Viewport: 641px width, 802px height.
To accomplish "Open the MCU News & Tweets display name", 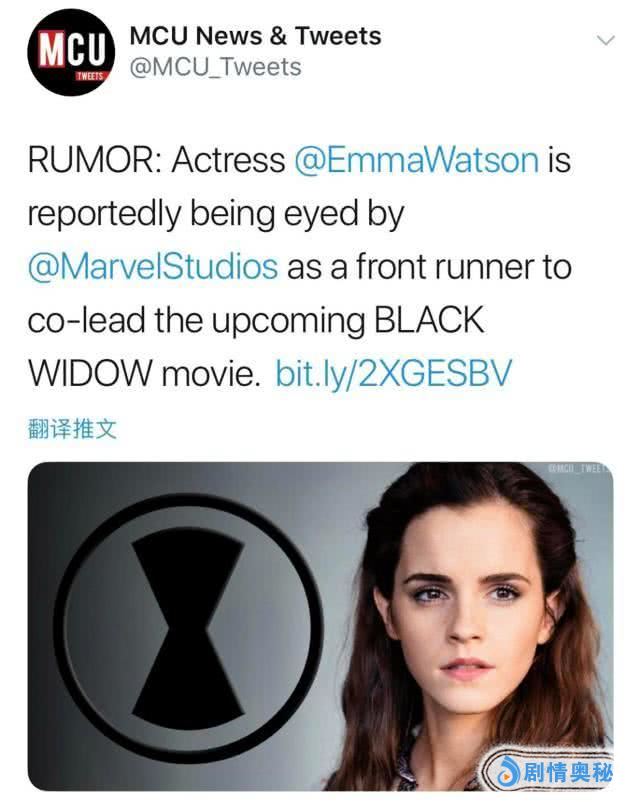I will tap(255, 36).
